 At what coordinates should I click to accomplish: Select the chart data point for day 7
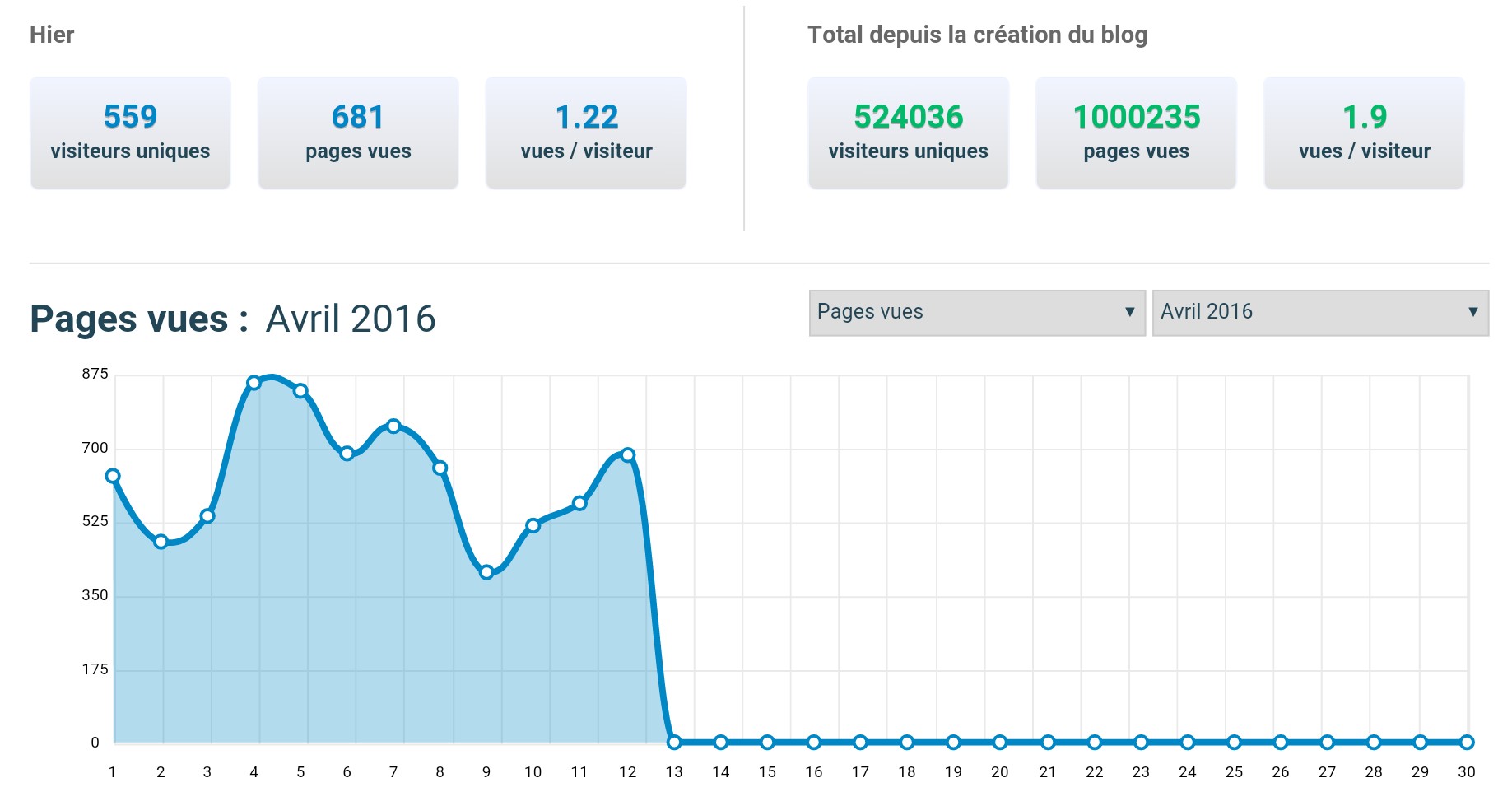(x=393, y=426)
